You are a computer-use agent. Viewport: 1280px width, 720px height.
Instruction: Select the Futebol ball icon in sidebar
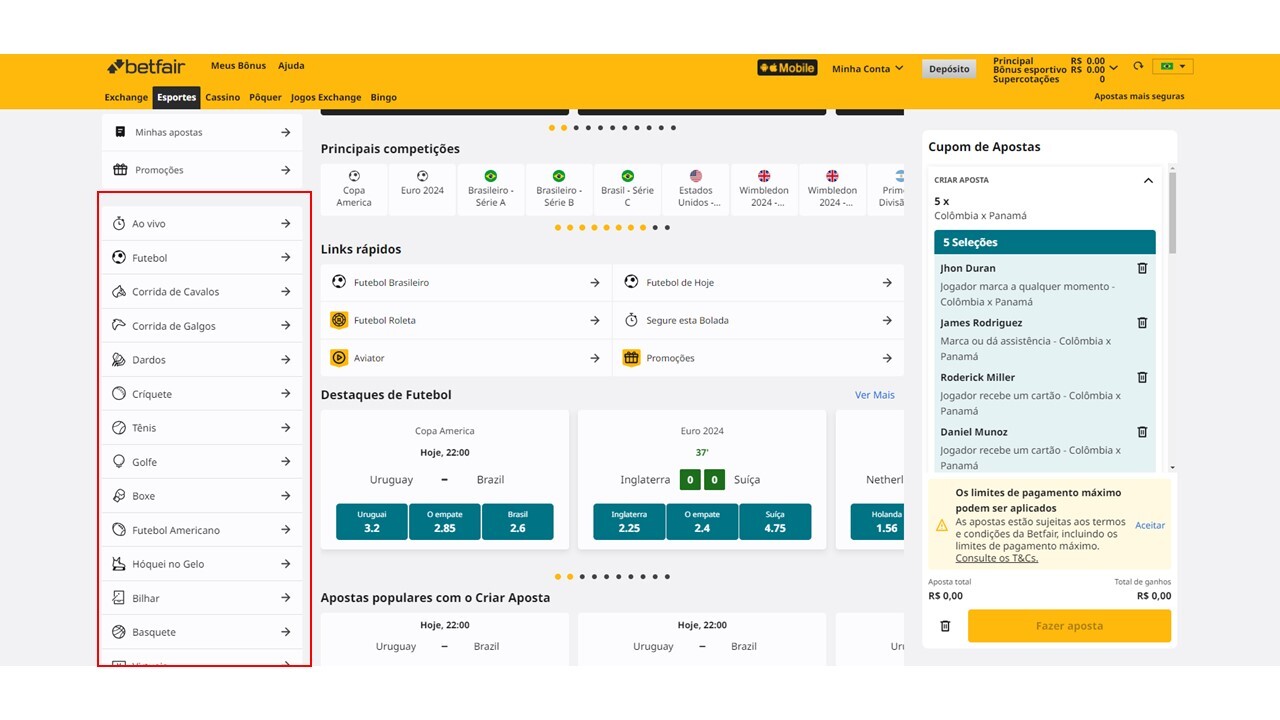pyautogui.click(x=119, y=258)
